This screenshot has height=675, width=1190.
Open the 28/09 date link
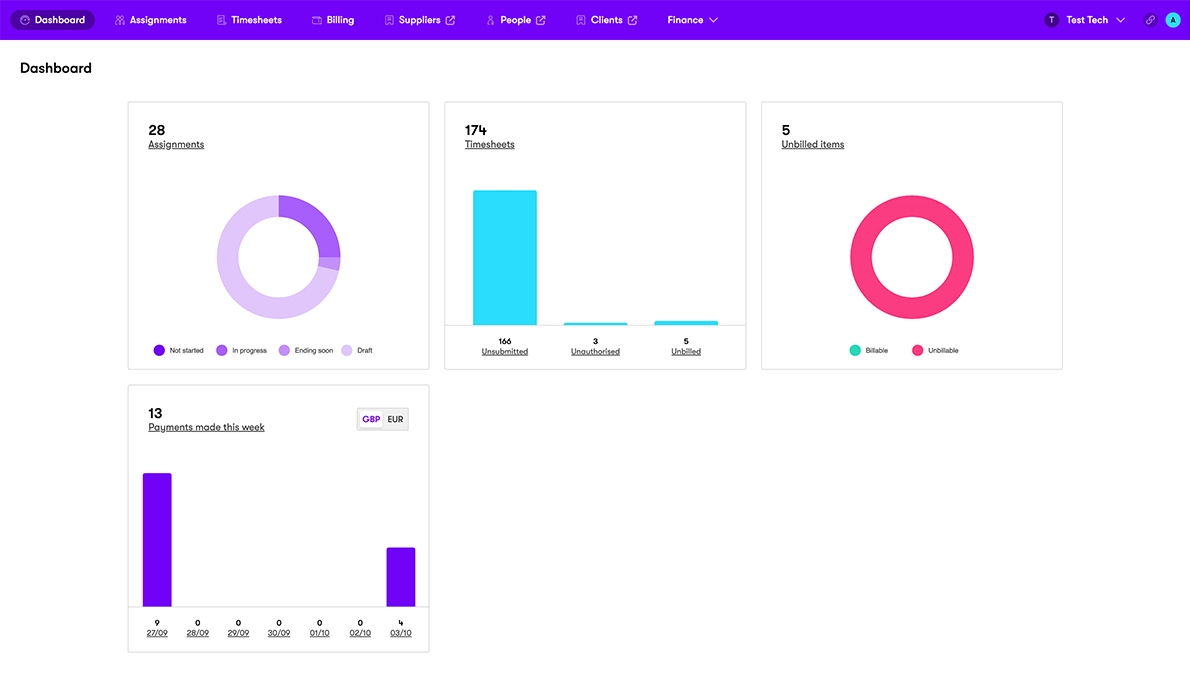[197, 633]
